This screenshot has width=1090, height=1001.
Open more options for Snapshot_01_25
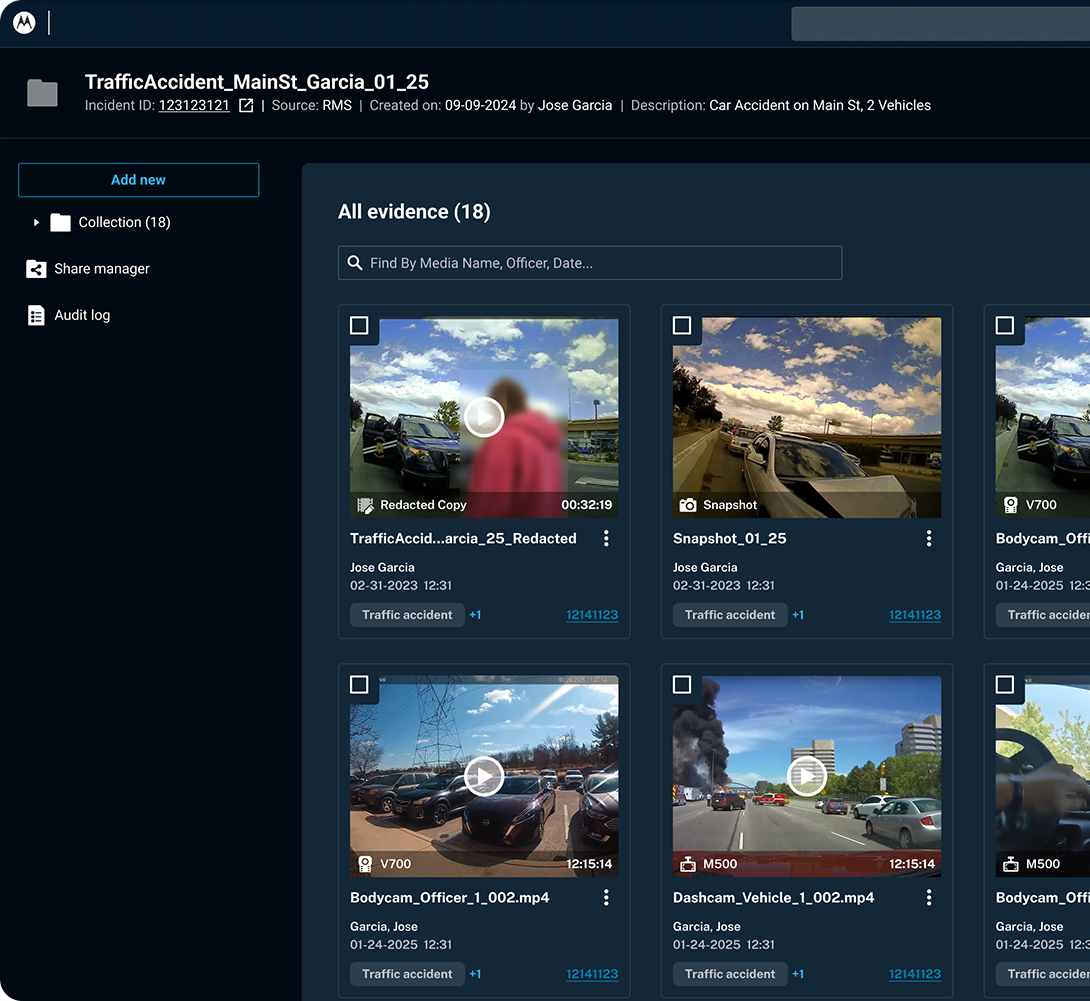tap(929, 539)
